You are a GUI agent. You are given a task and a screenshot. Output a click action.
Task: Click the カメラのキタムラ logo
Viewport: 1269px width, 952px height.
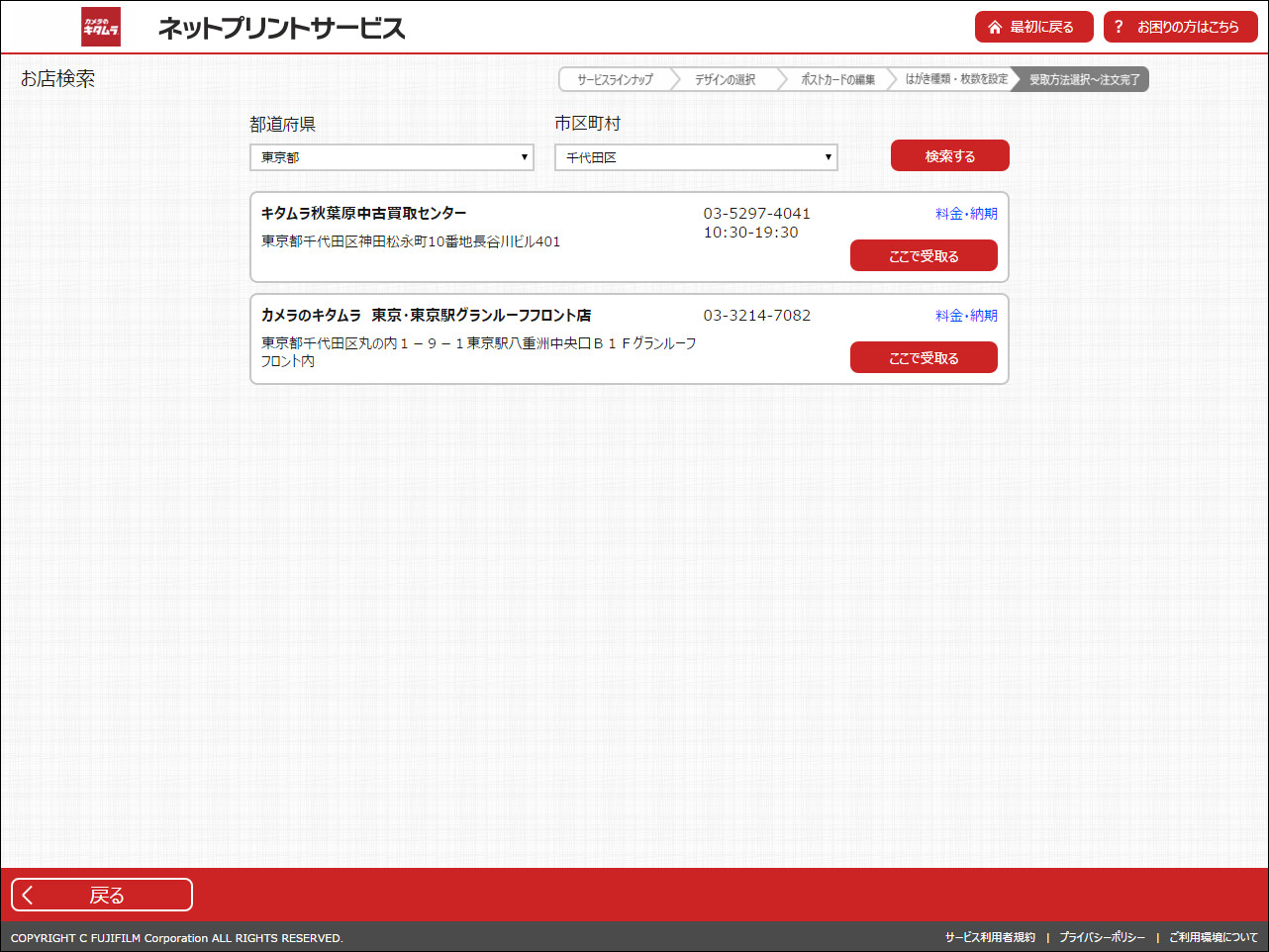click(x=100, y=27)
